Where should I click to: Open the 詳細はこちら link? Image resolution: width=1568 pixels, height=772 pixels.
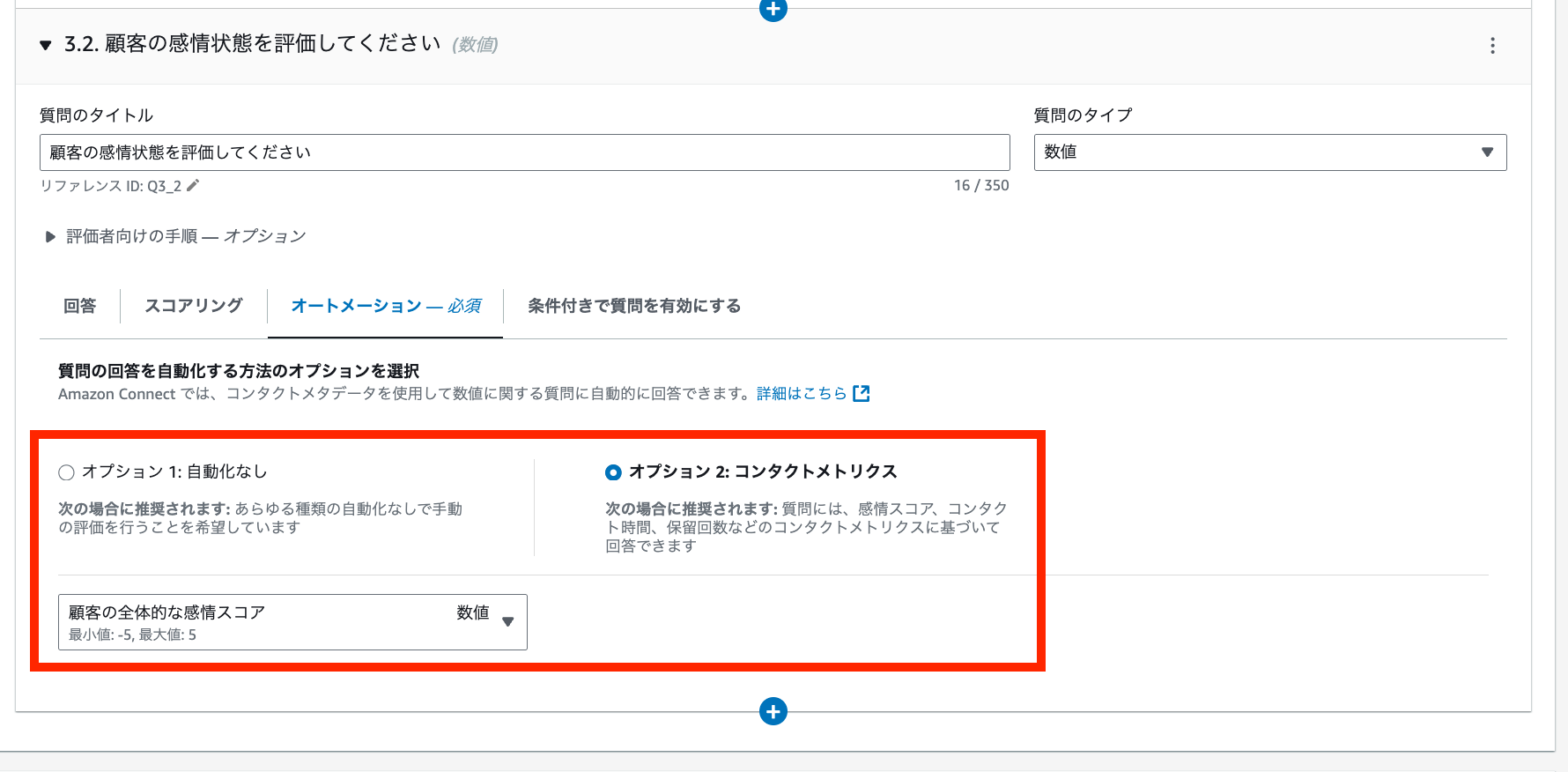tap(802, 393)
